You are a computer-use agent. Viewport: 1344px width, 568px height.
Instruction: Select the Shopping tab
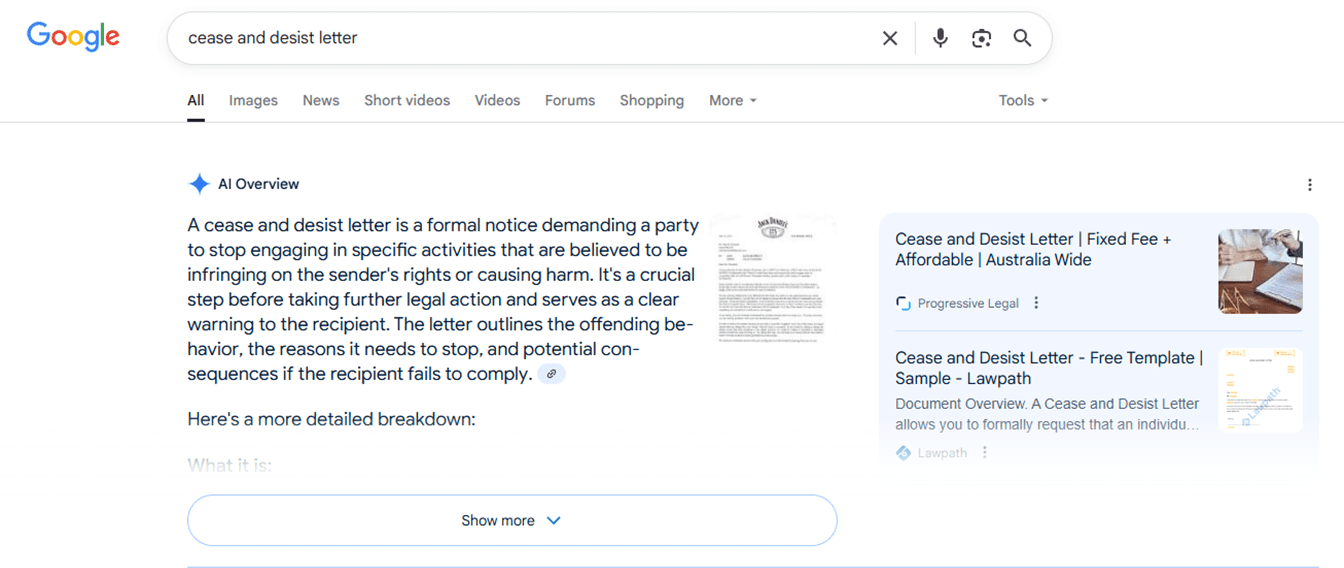pos(651,100)
